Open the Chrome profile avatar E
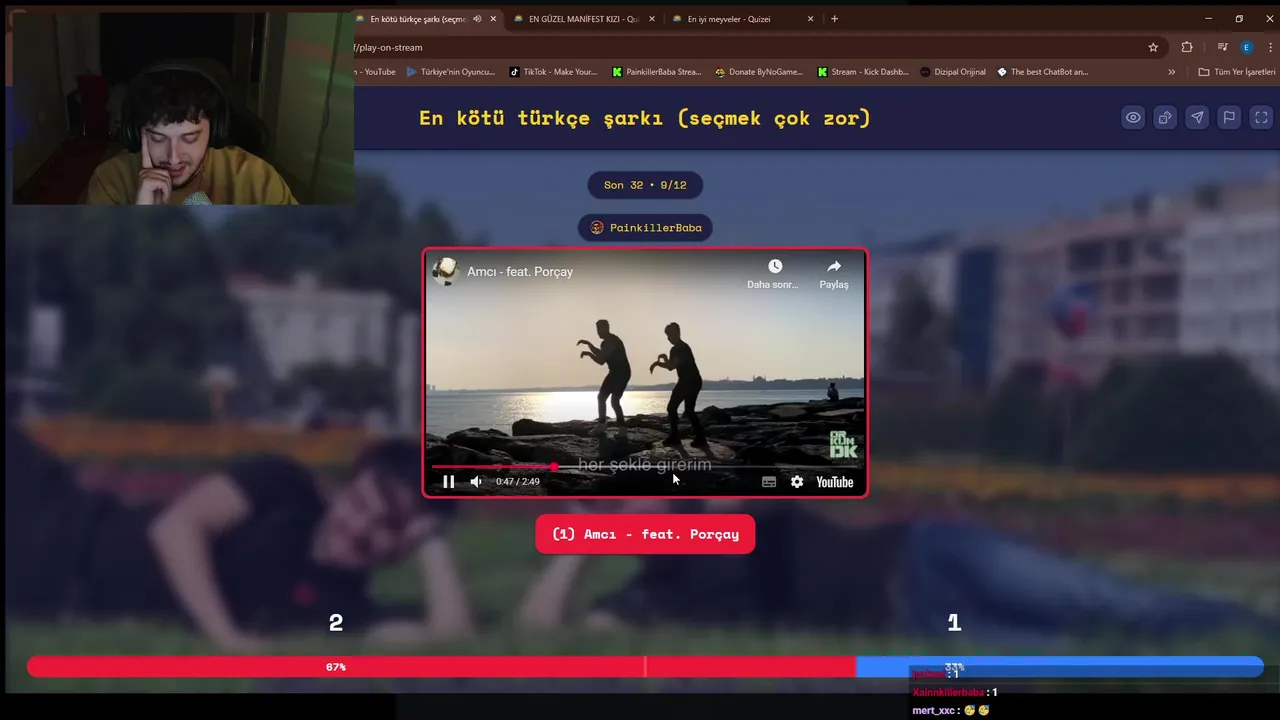This screenshot has height=720, width=1280. (x=1246, y=47)
